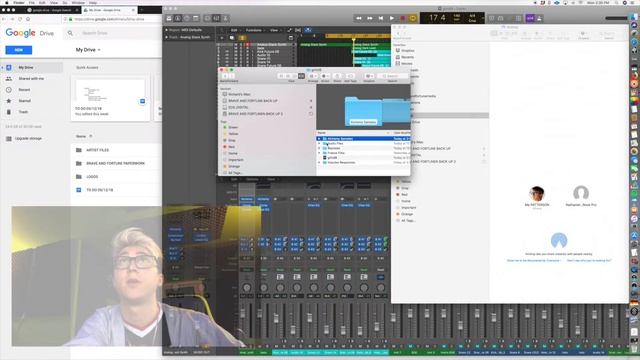
Task: Open Trash in Drive sidebar
Action: pos(23,111)
